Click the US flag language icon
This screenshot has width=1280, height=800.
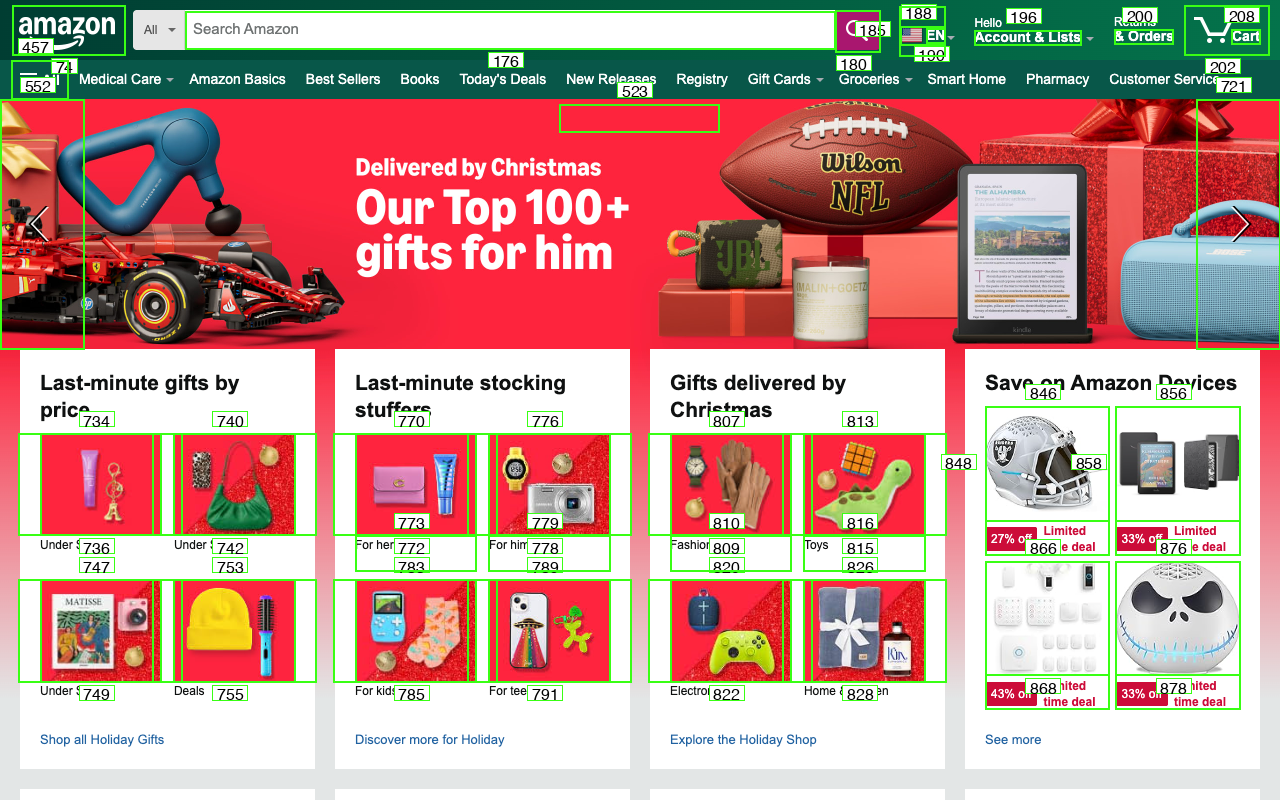coord(912,36)
